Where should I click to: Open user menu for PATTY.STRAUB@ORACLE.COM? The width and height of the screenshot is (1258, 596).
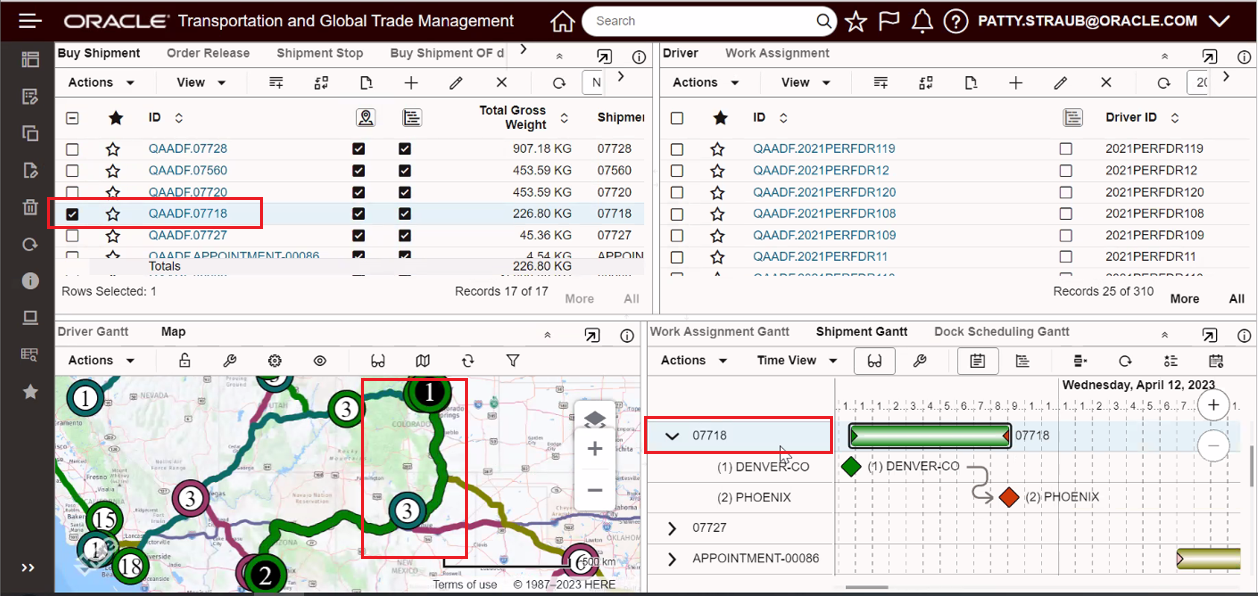(1103, 21)
